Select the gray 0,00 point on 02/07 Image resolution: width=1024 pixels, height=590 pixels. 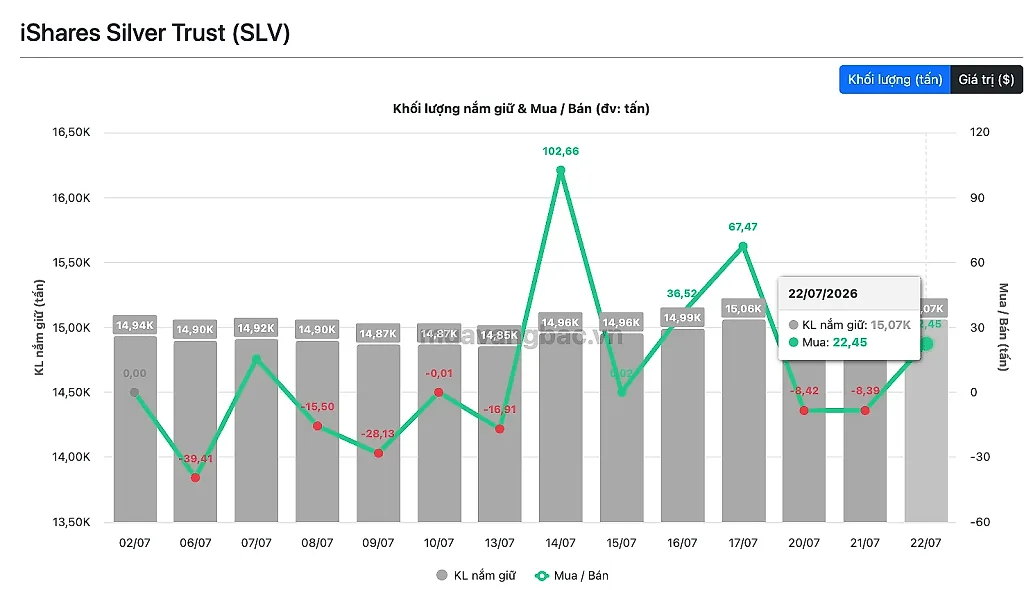[135, 393]
